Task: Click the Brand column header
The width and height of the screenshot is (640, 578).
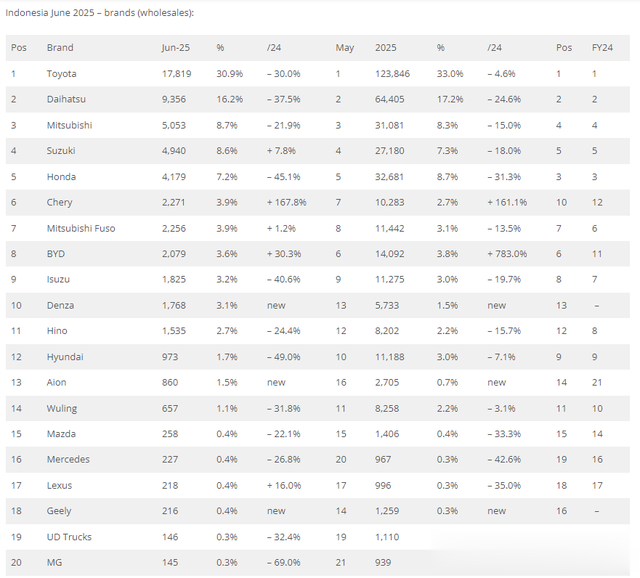Action: point(60,48)
